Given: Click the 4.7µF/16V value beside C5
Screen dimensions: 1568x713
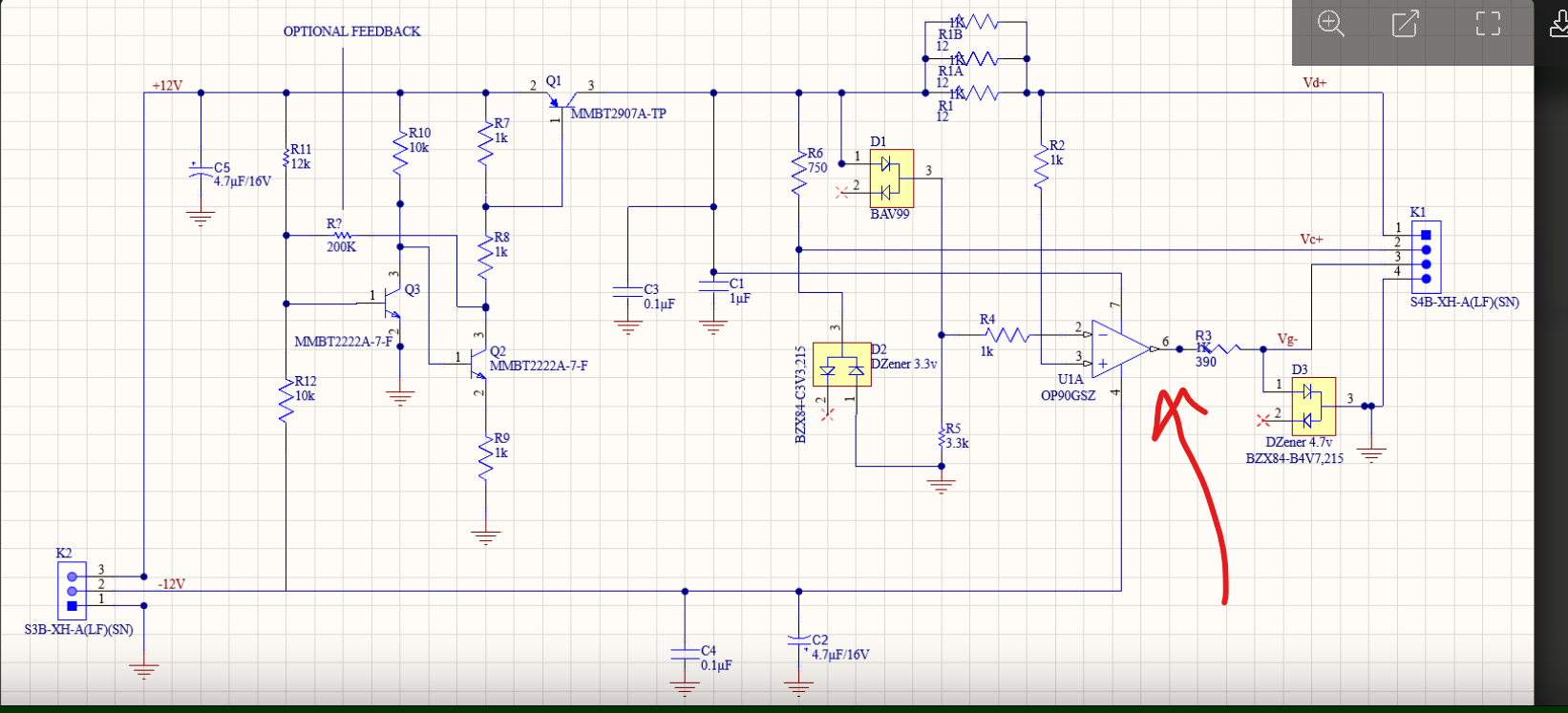Looking at the screenshot, I should tap(243, 181).
